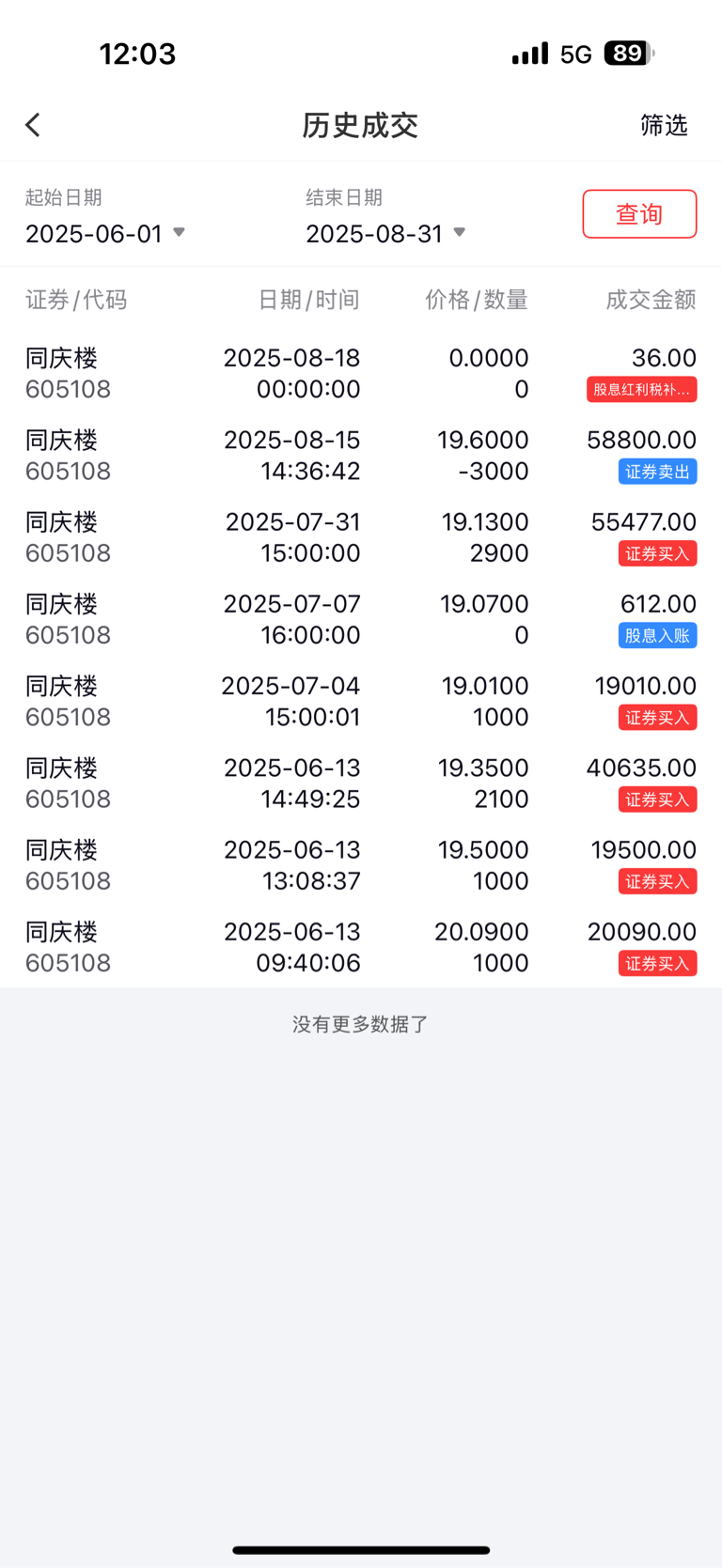Tap the back arrow icon
This screenshot has height=1568, width=722.
[x=33, y=125]
